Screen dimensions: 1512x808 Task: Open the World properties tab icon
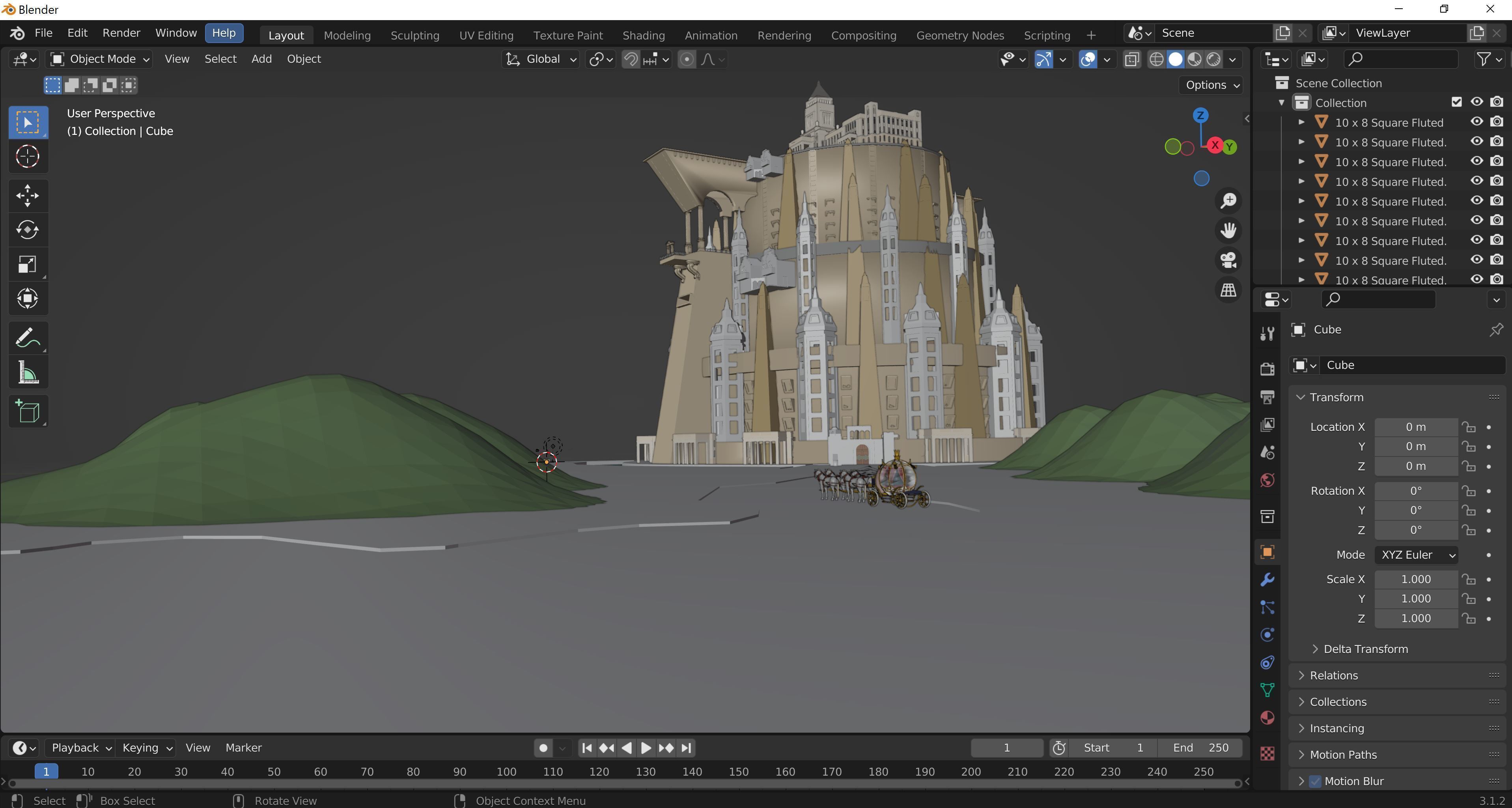[x=1267, y=481]
